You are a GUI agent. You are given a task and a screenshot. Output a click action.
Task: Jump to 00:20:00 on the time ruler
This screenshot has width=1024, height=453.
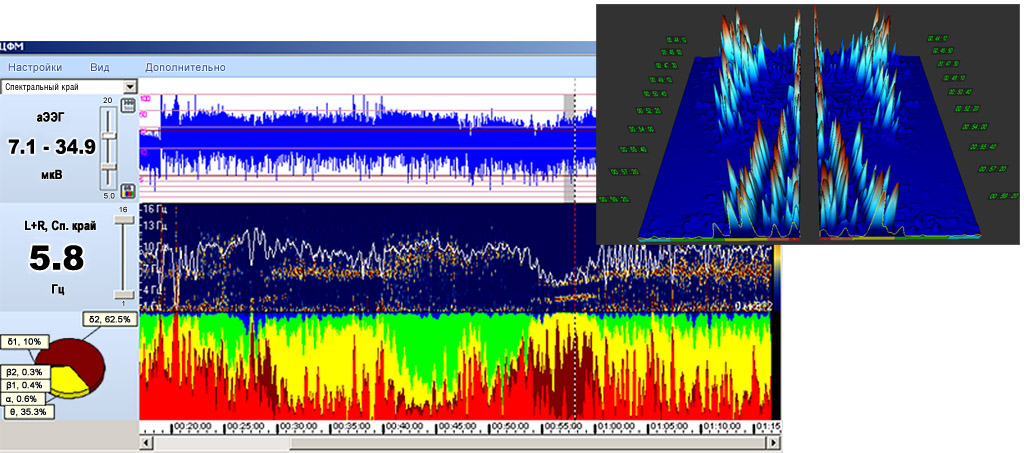click(x=191, y=428)
